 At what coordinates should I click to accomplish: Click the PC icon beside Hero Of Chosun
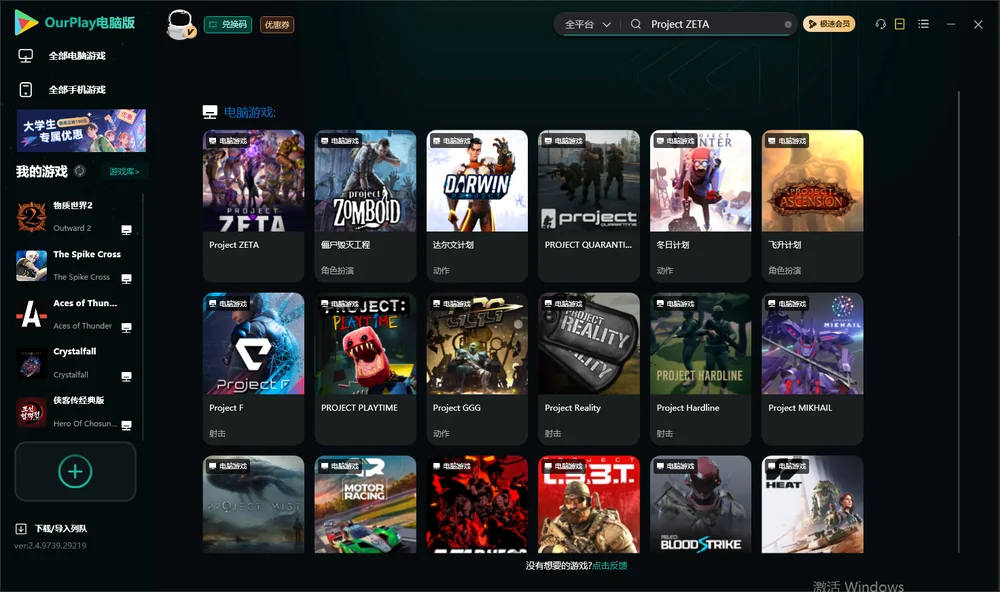(126, 426)
